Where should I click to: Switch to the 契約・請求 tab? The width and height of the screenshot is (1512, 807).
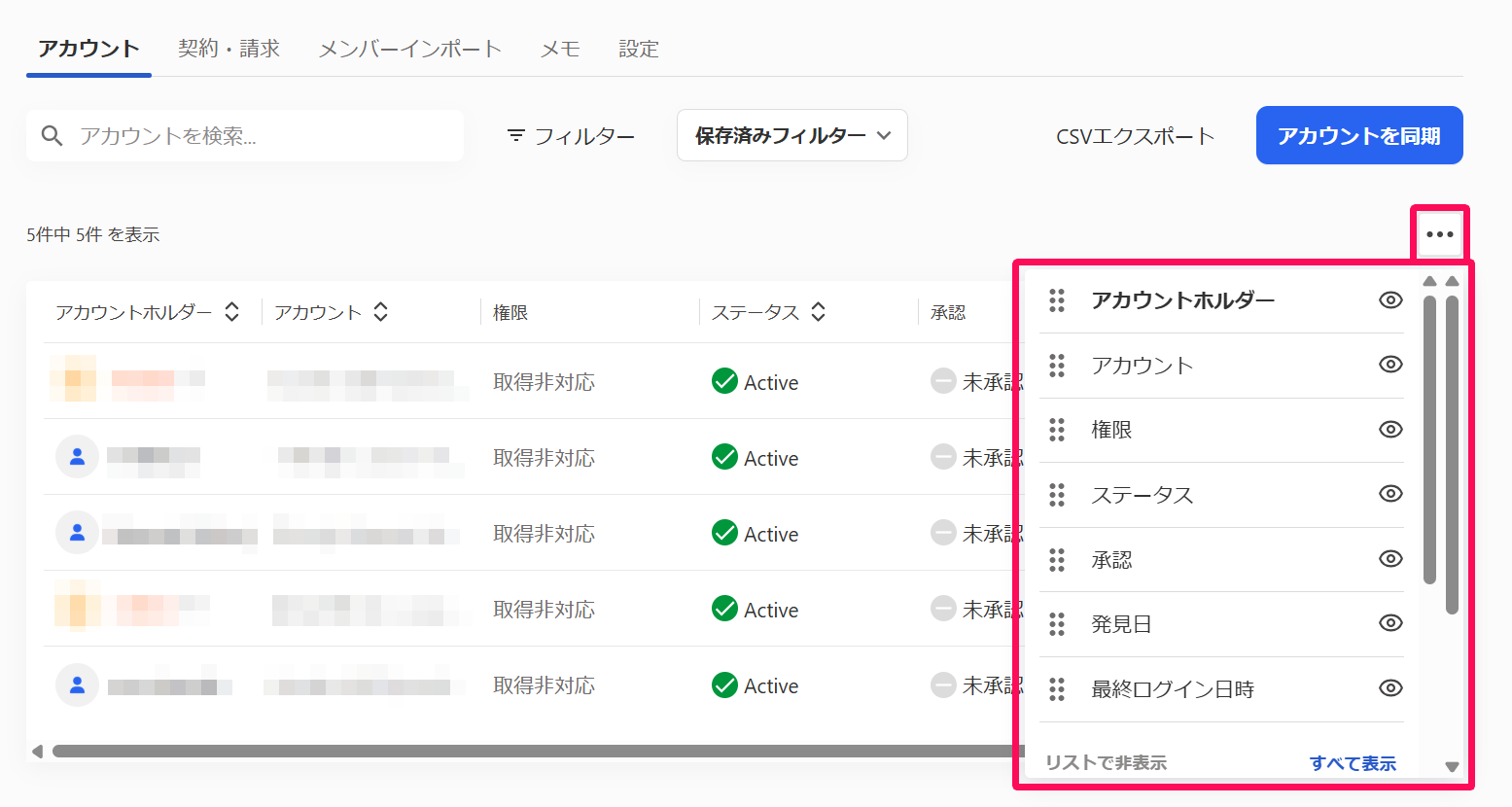tap(229, 49)
